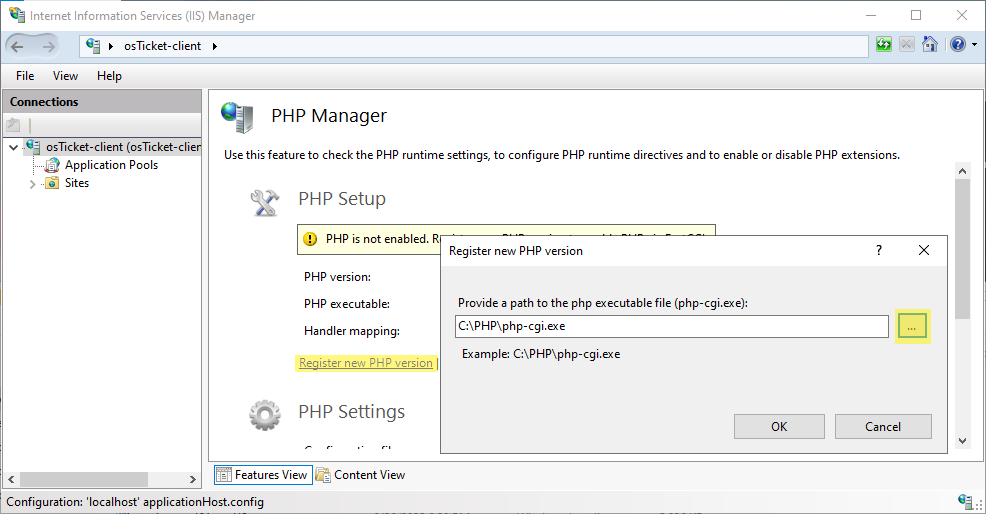This screenshot has height=514, width=986.
Task: Select osTicket-client server in Connections tree
Action: click(123, 147)
